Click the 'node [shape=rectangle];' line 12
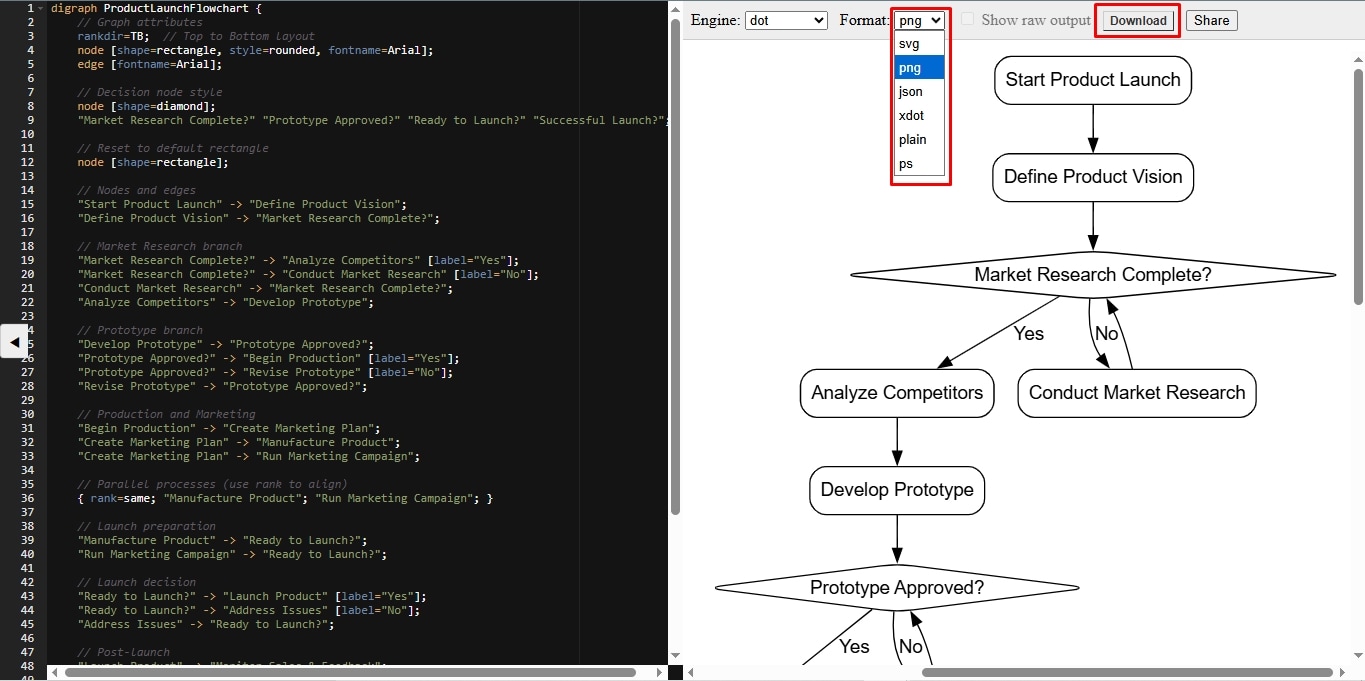This screenshot has height=681, width=1365. tap(152, 162)
